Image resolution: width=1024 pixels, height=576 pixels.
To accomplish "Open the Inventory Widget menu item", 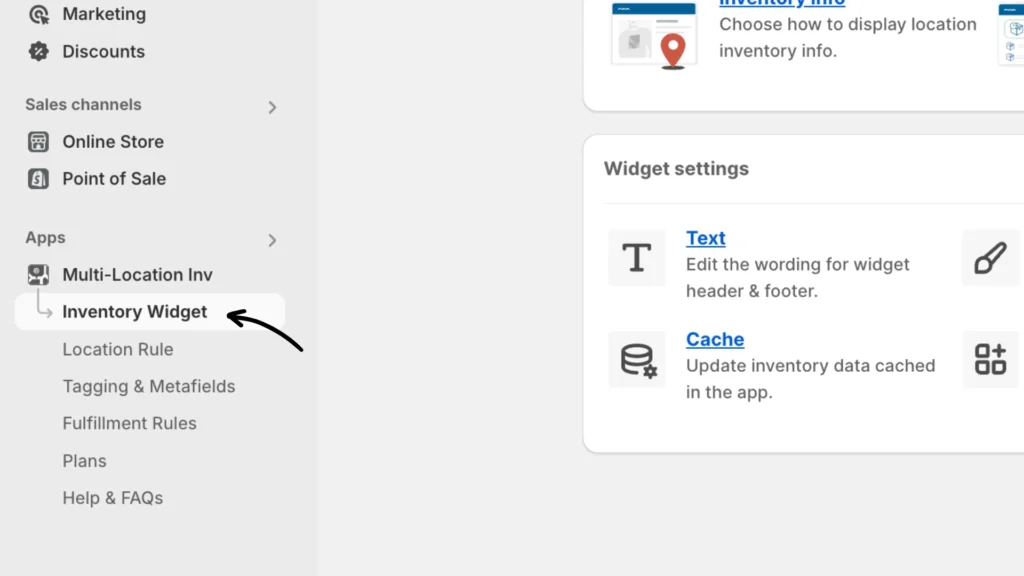I will pos(135,312).
